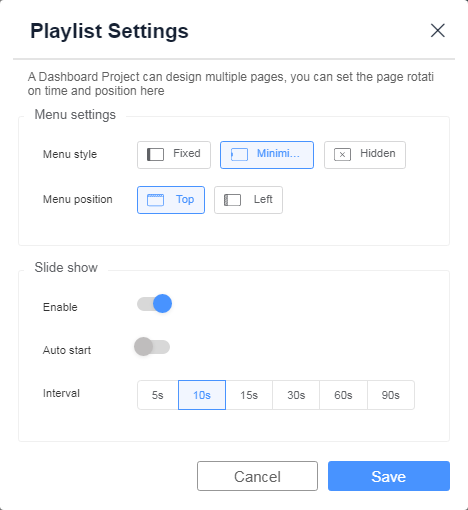Choose the Hidden menu style label

click(378, 153)
